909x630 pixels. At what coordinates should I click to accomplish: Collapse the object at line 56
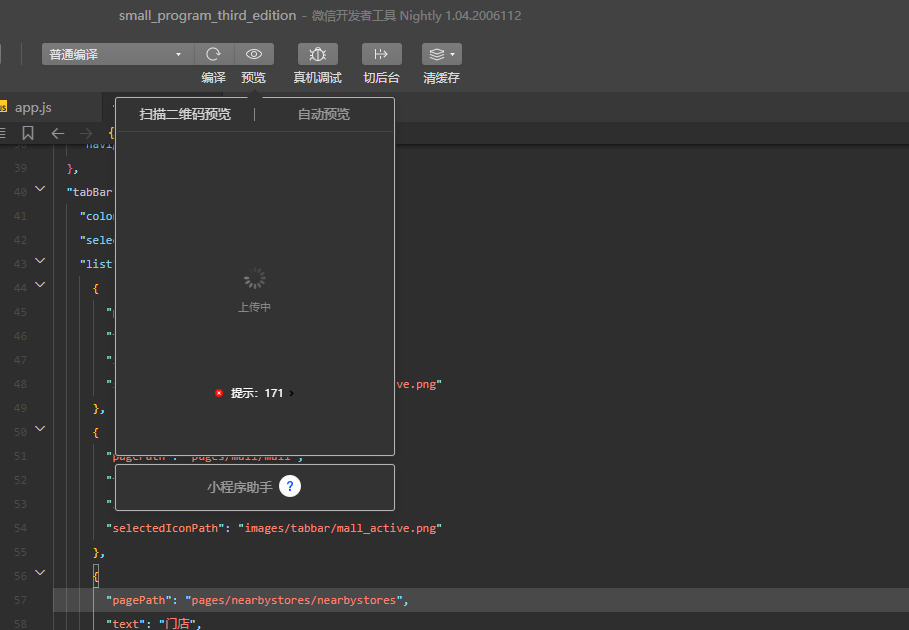[40, 573]
